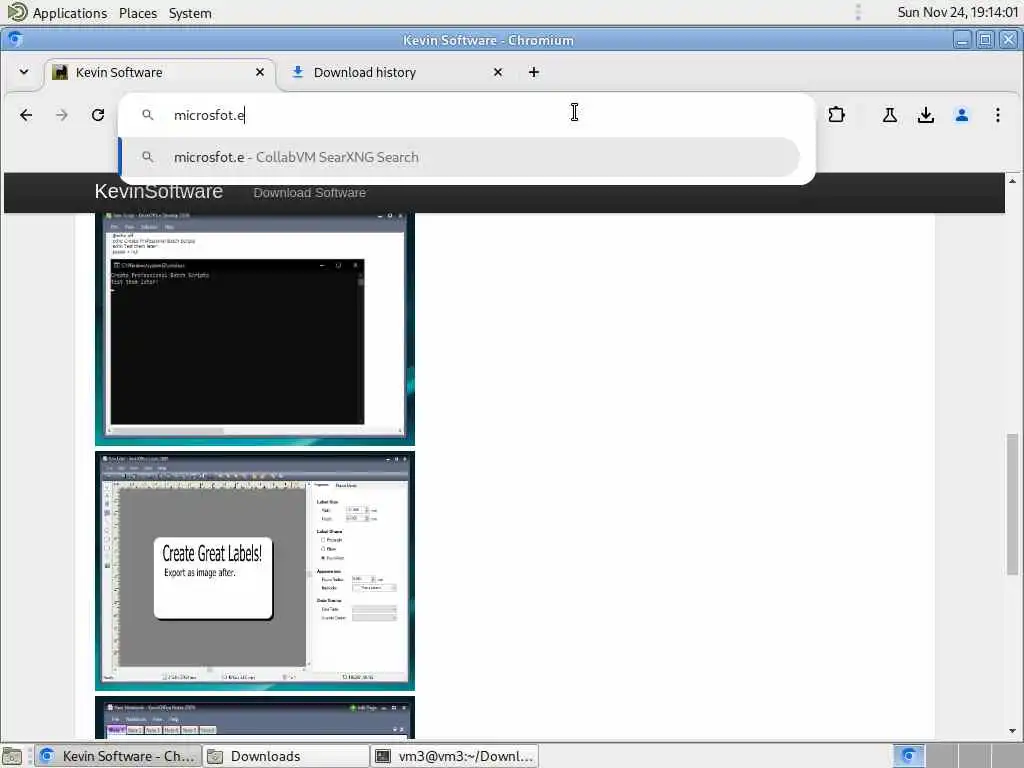The image size is (1024, 768).
Task: Open the Download Software link
Action: tap(310, 193)
